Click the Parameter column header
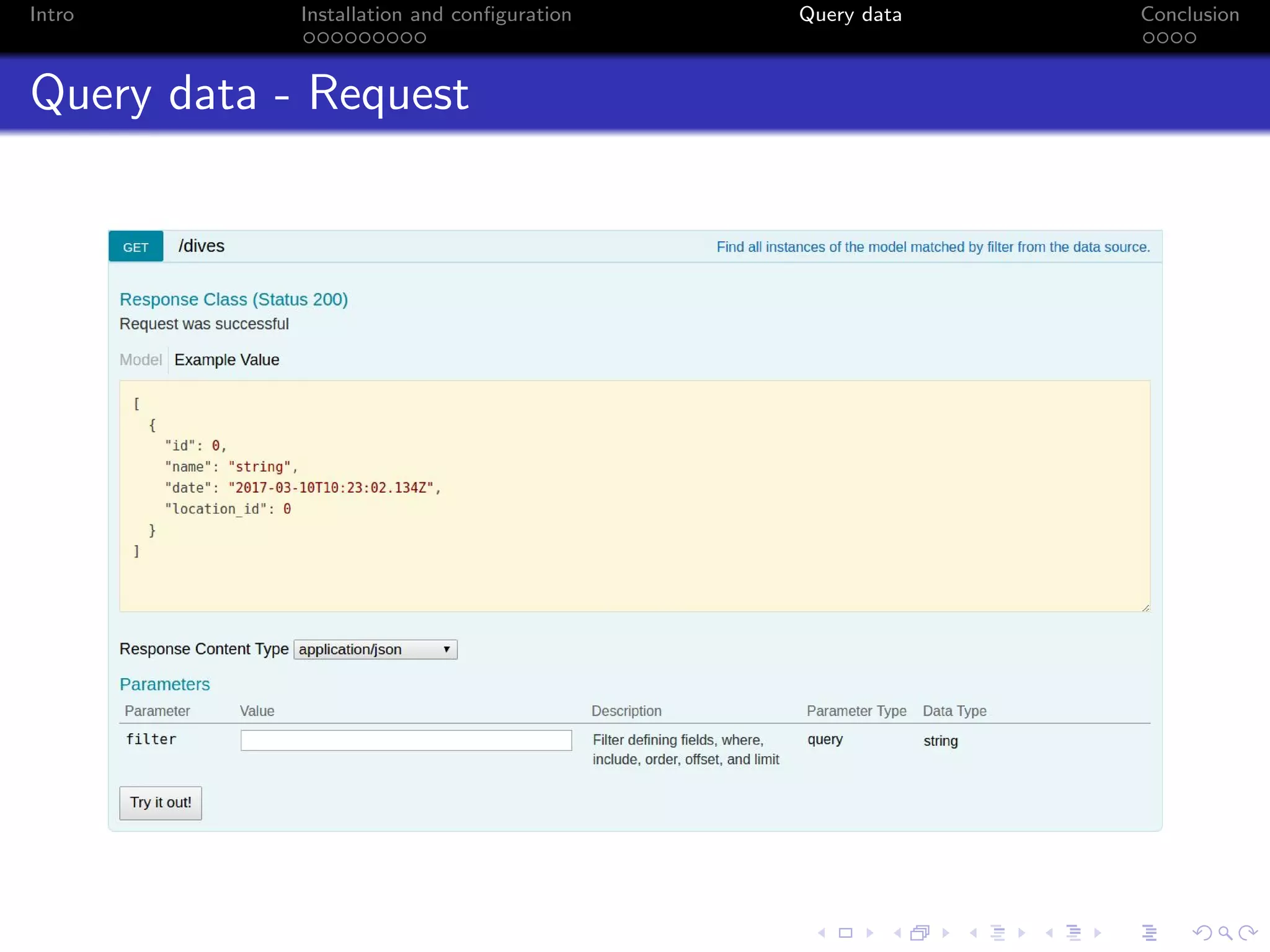The image size is (1270, 952). tap(158, 711)
